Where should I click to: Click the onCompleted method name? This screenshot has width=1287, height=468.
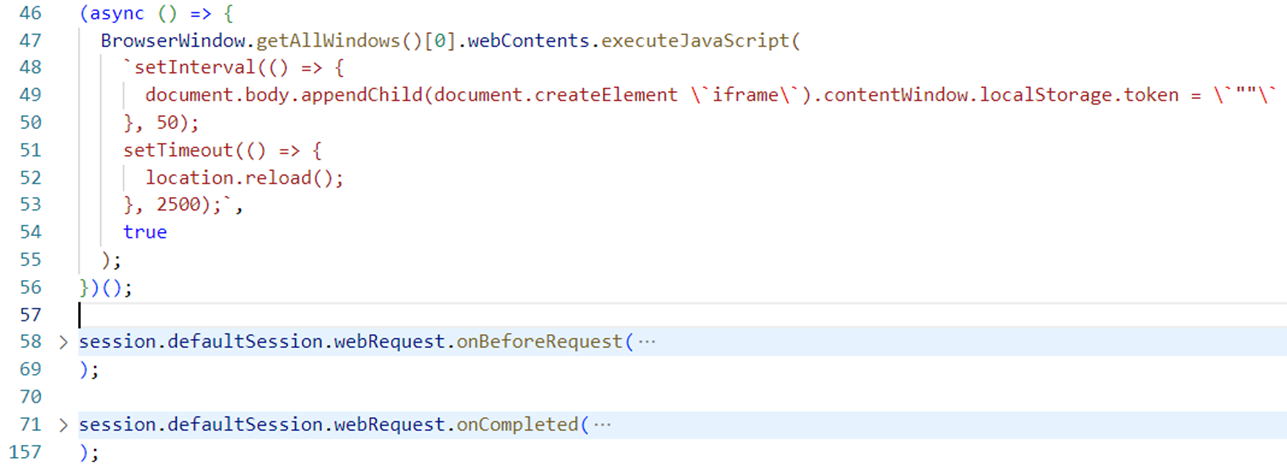[x=518, y=425]
